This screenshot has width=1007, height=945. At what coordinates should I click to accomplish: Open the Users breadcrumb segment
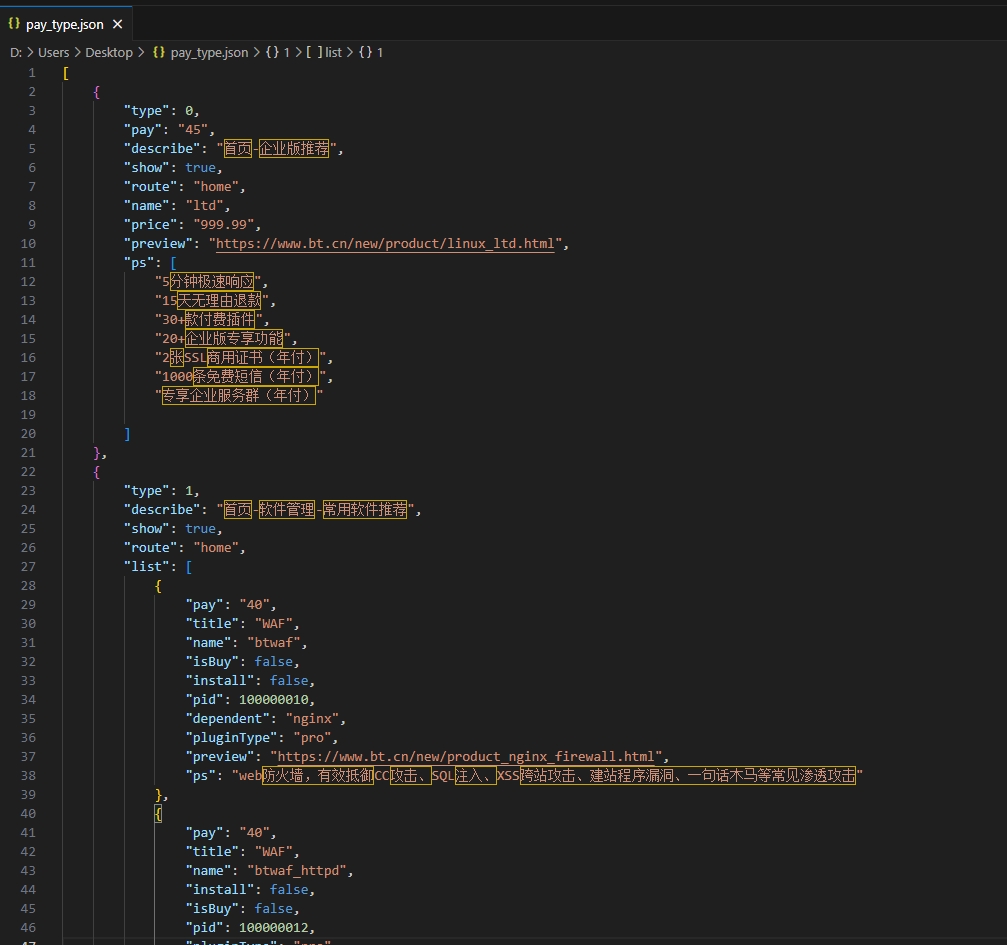pos(53,52)
